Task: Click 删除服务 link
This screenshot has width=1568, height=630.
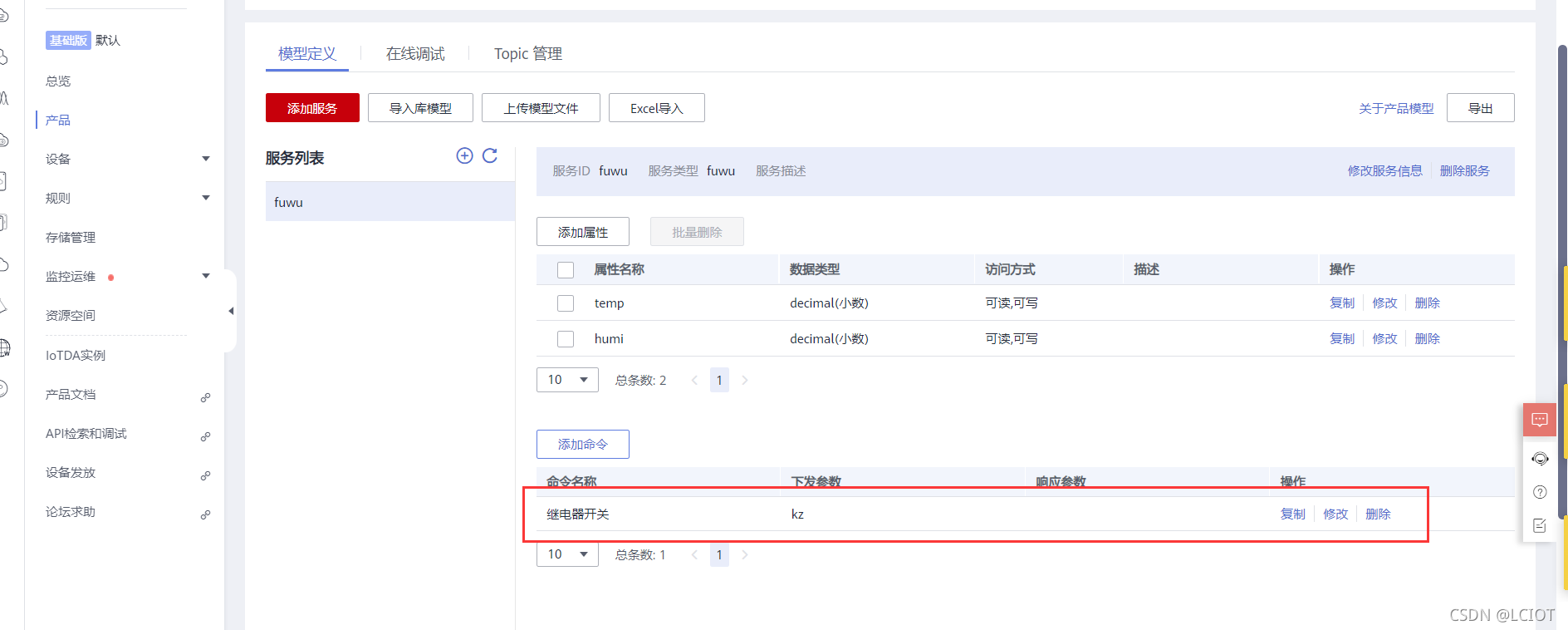Action: click(1465, 170)
